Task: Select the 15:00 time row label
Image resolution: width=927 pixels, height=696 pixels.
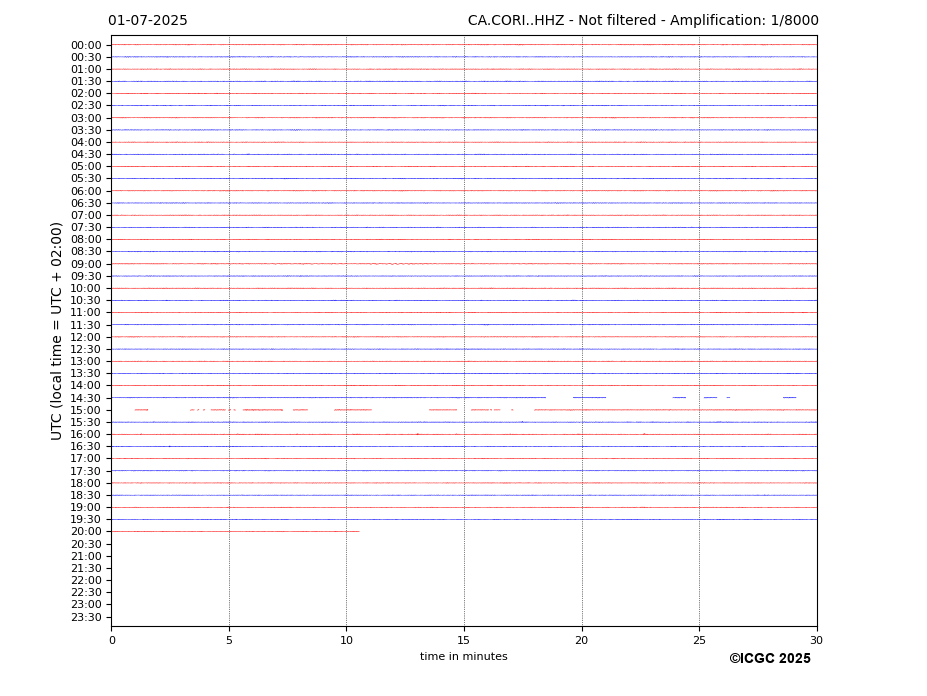Action: [x=86, y=410]
